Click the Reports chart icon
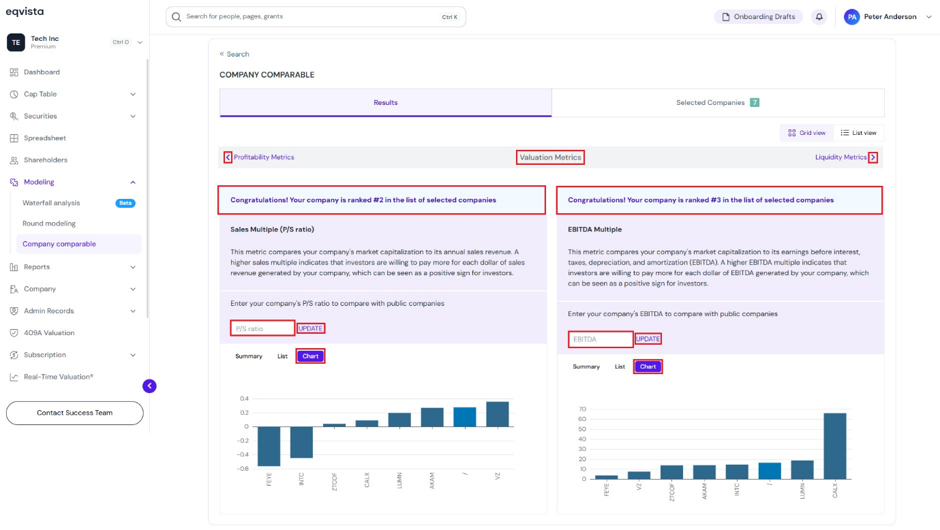 14,267
